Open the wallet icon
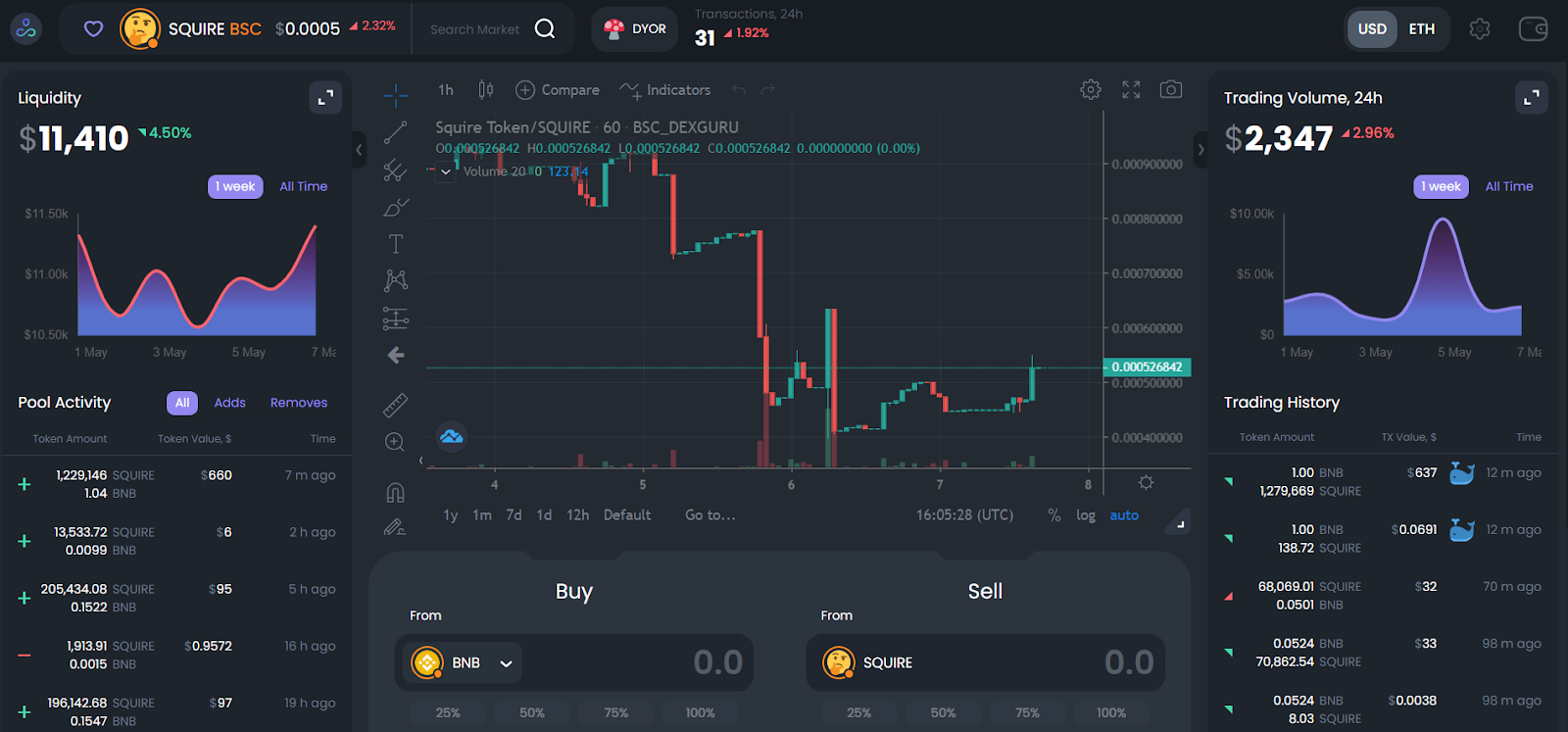This screenshot has width=1568, height=732. point(1534,29)
